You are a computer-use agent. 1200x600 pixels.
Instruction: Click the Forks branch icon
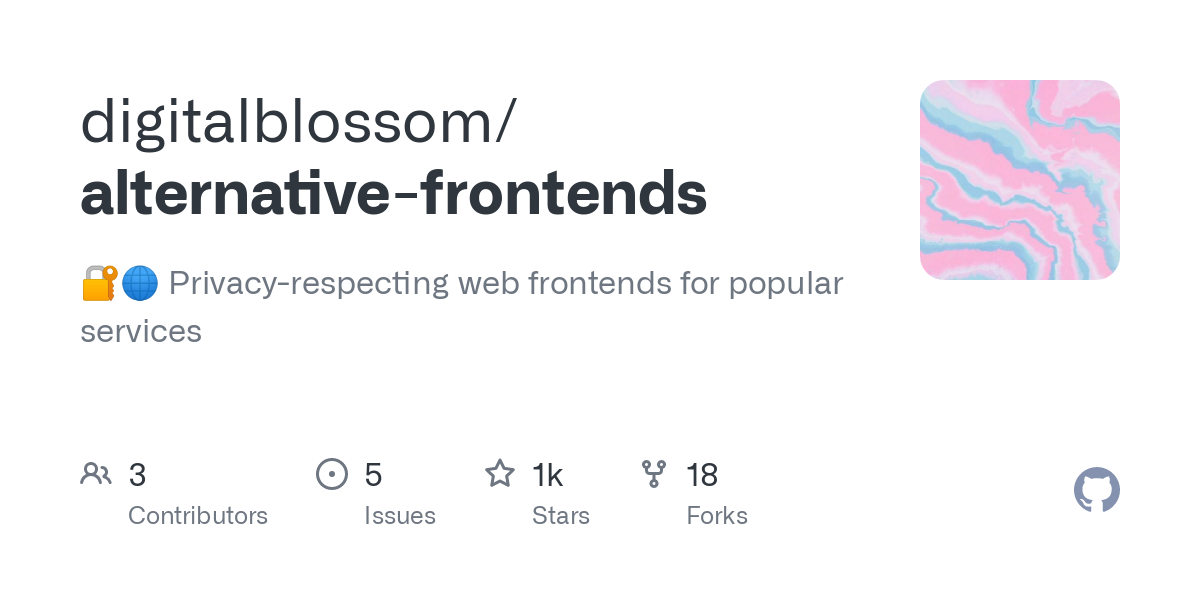pos(654,474)
